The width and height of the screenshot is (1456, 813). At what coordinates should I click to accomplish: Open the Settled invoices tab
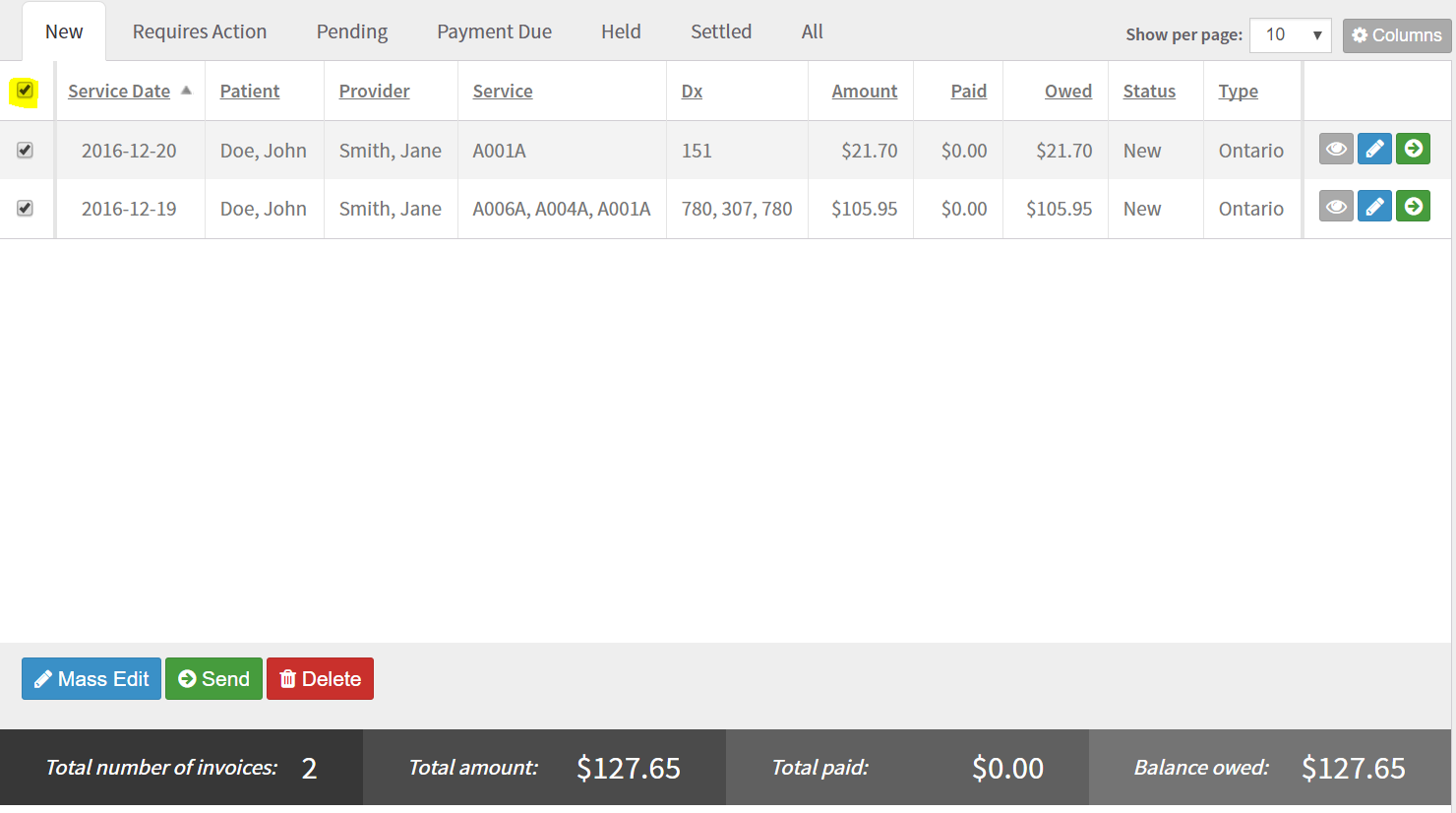tap(721, 31)
